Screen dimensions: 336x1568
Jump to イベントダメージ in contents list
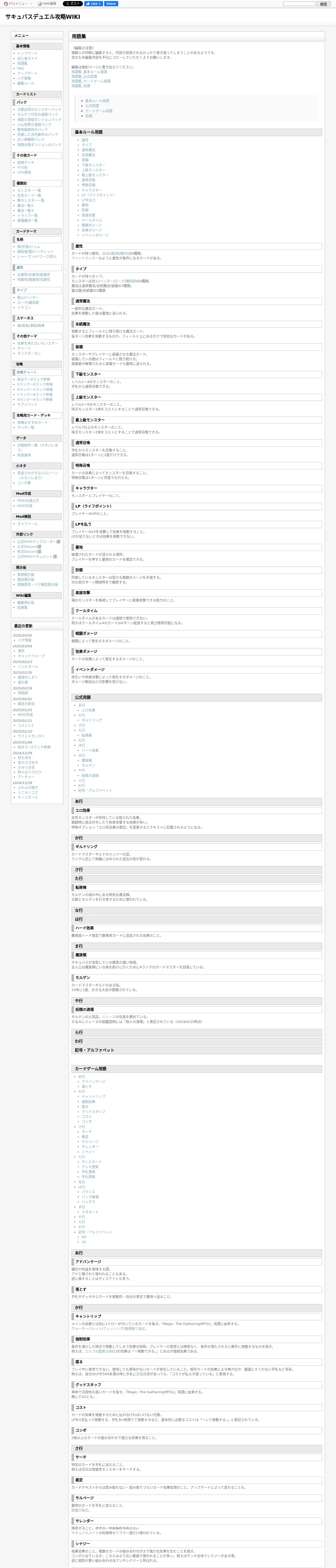point(95,235)
